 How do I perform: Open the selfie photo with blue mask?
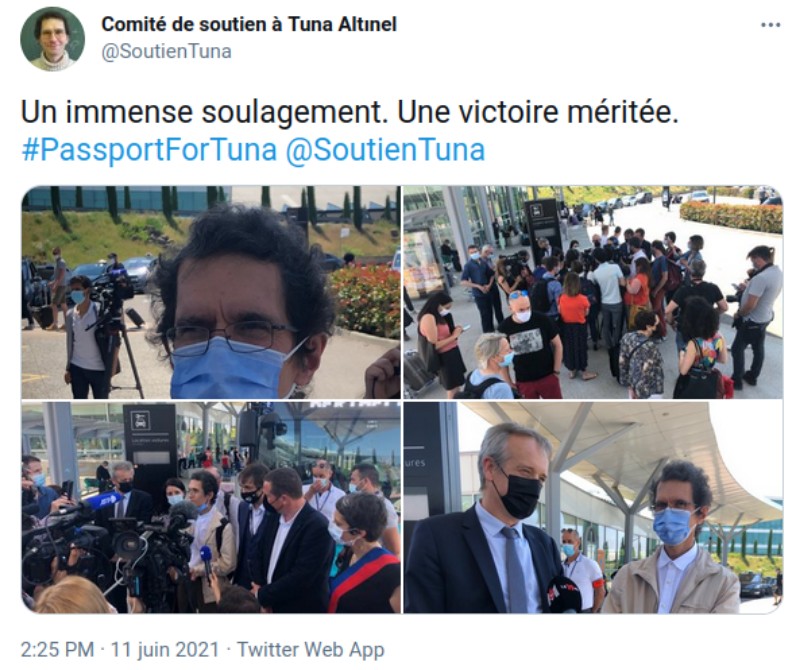point(211,292)
